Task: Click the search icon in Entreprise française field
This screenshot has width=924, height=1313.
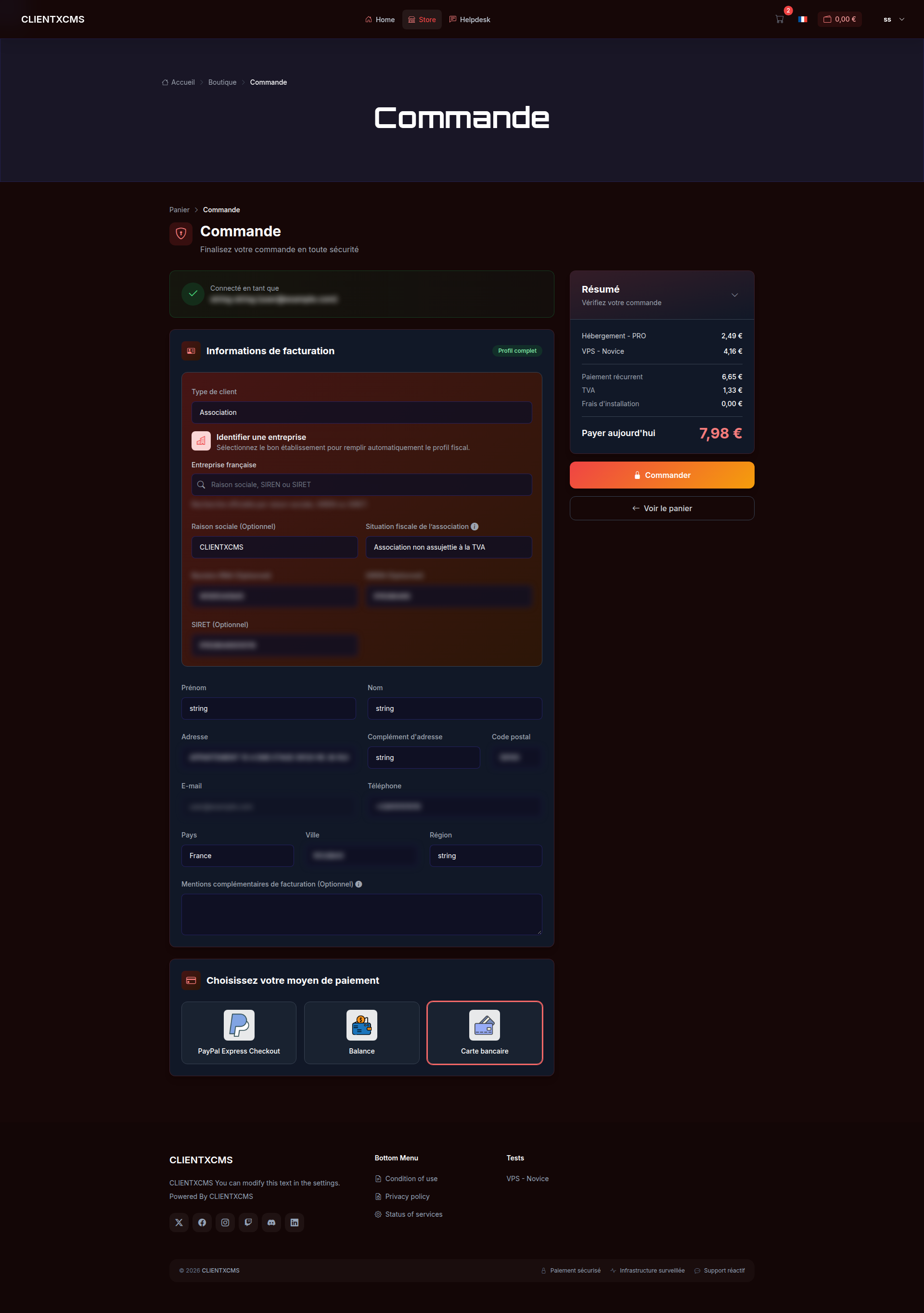Action: tap(201, 484)
